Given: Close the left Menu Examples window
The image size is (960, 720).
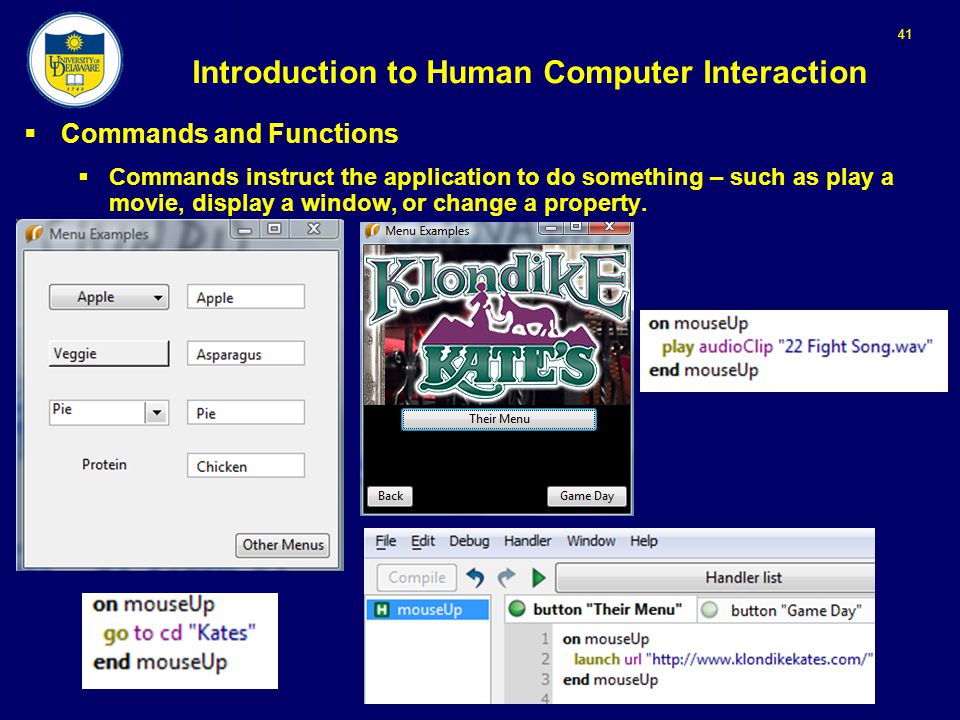Looking at the screenshot, I should [x=314, y=229].
